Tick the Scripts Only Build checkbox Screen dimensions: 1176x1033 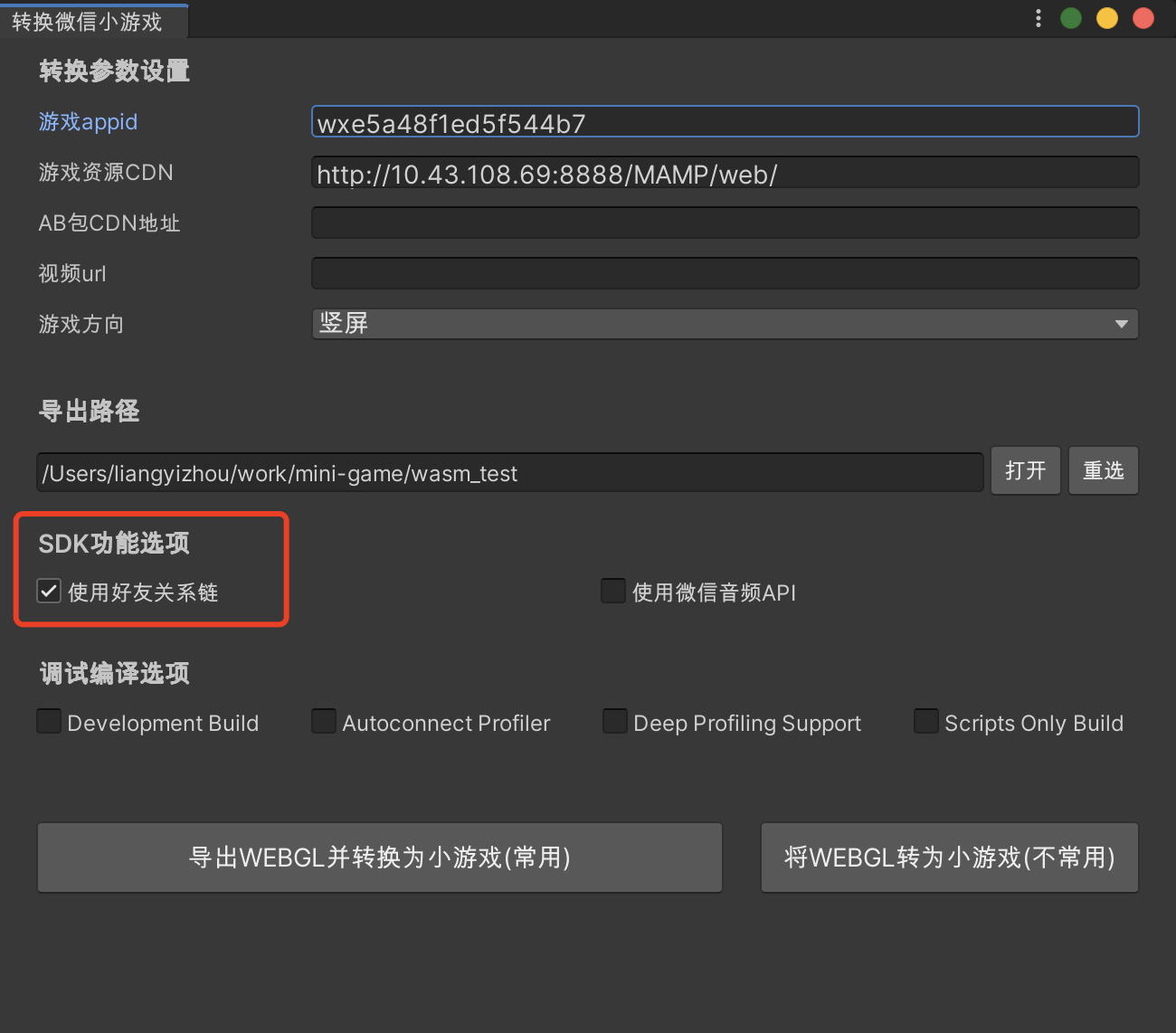pos(926,722)
